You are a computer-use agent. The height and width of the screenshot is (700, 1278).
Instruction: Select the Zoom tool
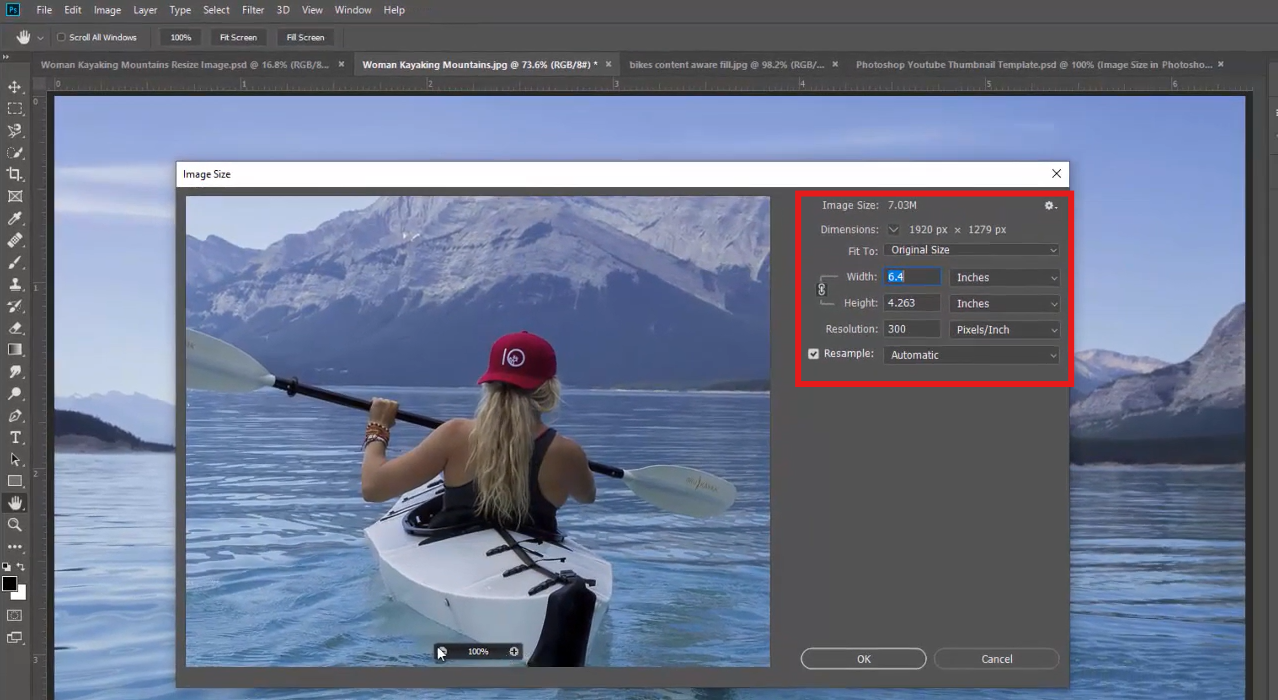(15, 525)
